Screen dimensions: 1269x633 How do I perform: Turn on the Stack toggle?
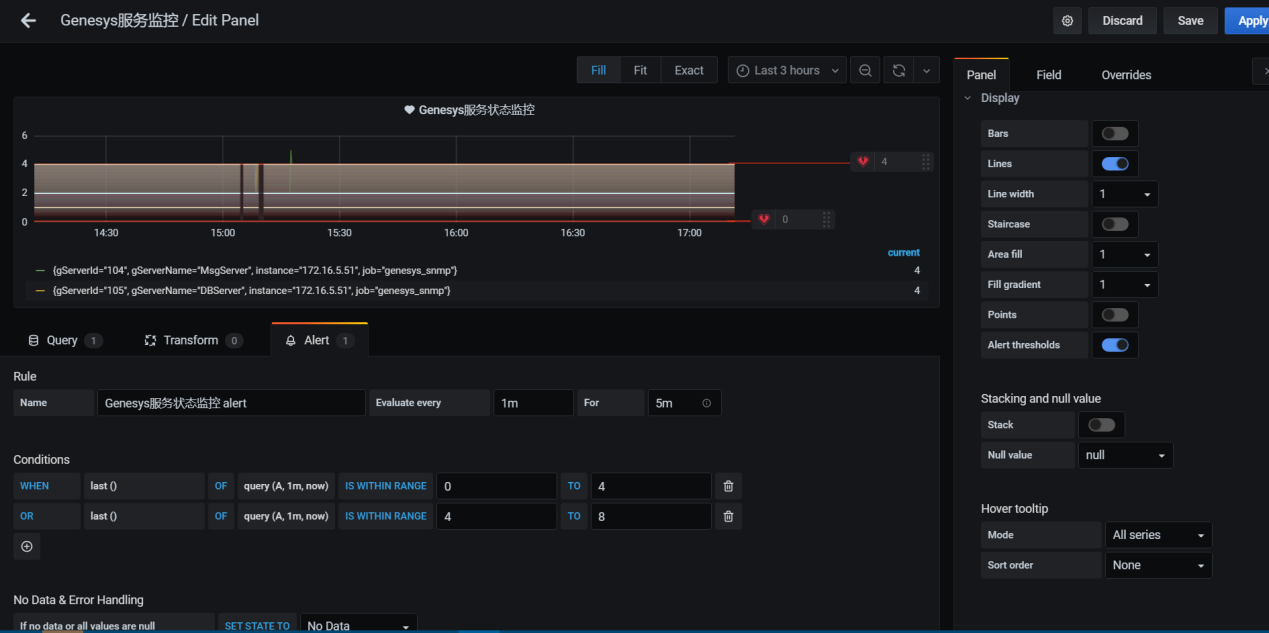[x=1101, y=425]
